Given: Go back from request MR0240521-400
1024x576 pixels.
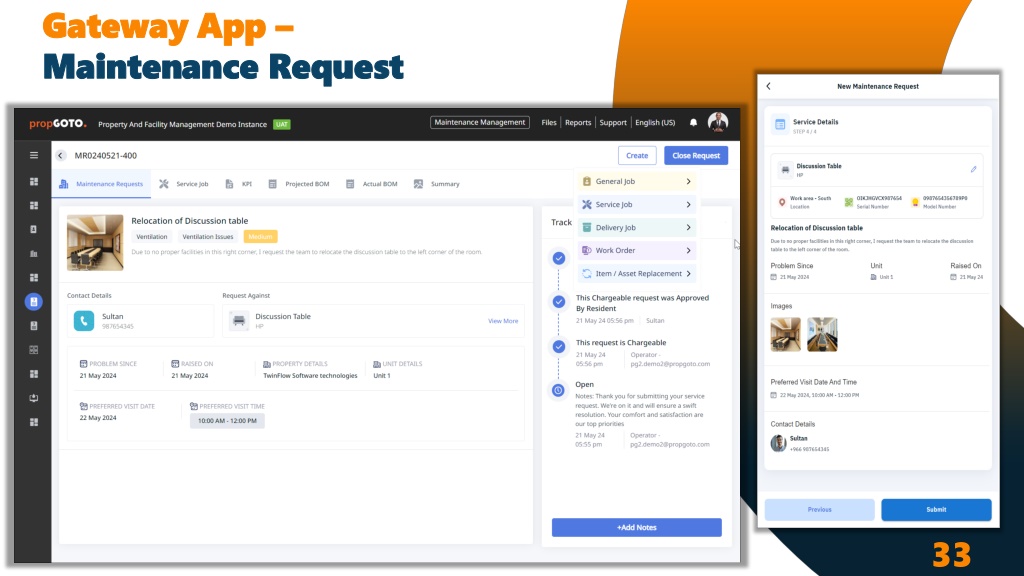Looking at the screenshot, I should coord(61,155).
